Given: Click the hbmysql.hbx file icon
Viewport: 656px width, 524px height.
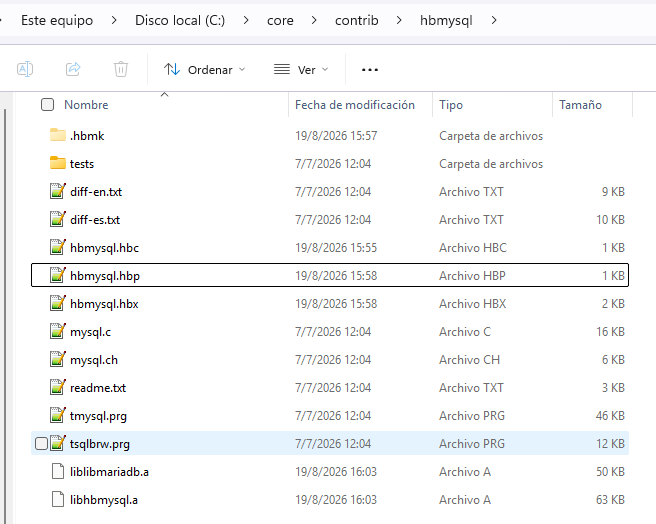Looking at the screenshot, I should click(x=58, y=303).
